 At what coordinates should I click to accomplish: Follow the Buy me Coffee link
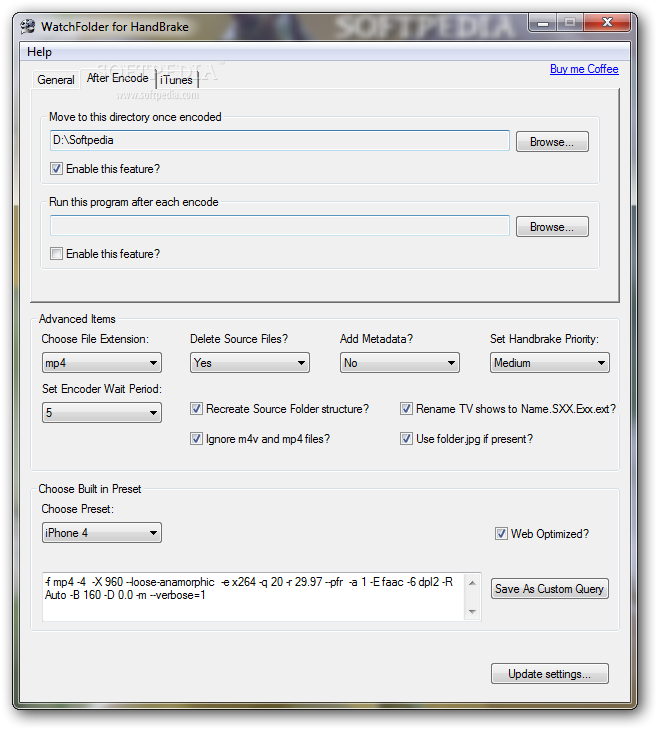(x=584, y=69)
